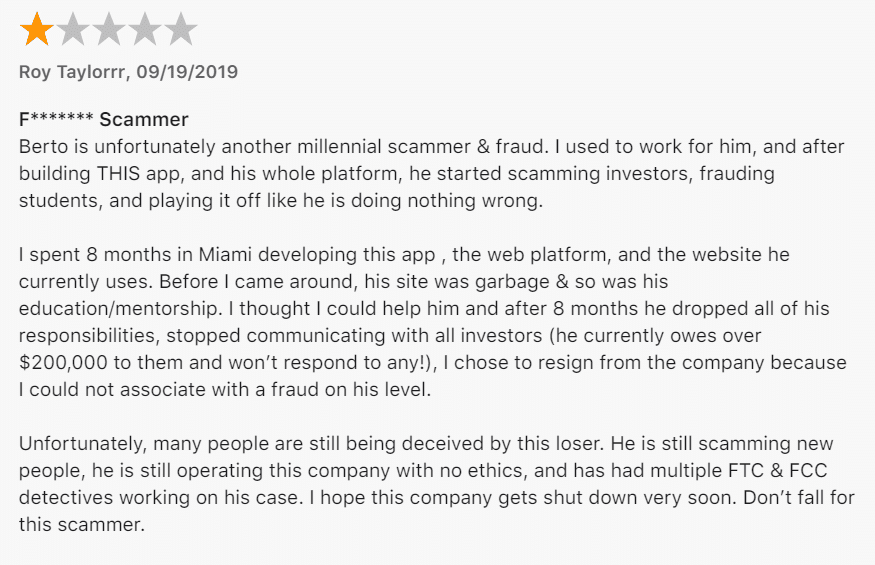Screen dimensions: 875x565
Task: Click the reviewer name Roy Taylorrr
Action: click(x=71, y=73)
